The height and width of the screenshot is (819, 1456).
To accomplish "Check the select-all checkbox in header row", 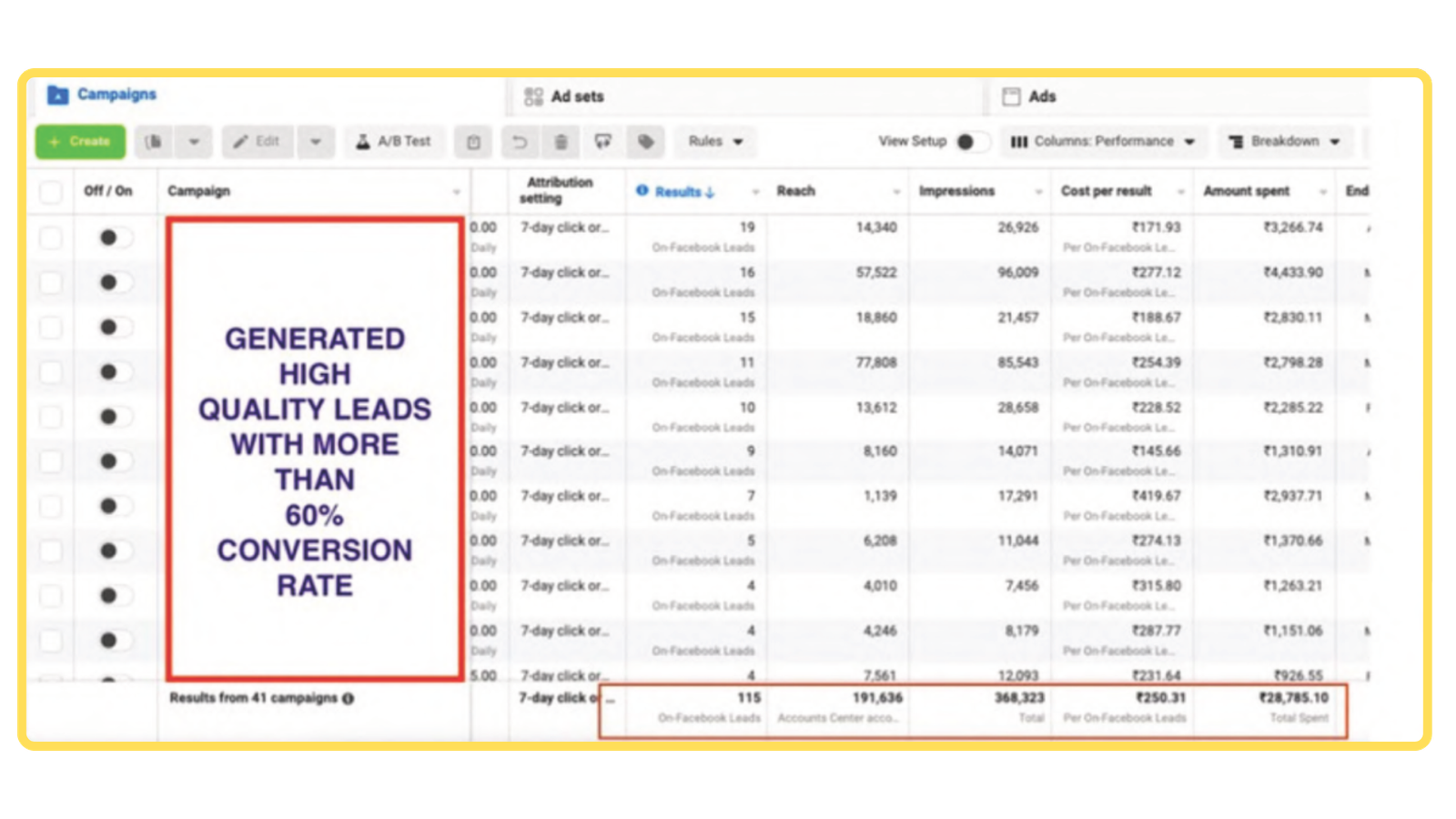I will tap(51, 192).
